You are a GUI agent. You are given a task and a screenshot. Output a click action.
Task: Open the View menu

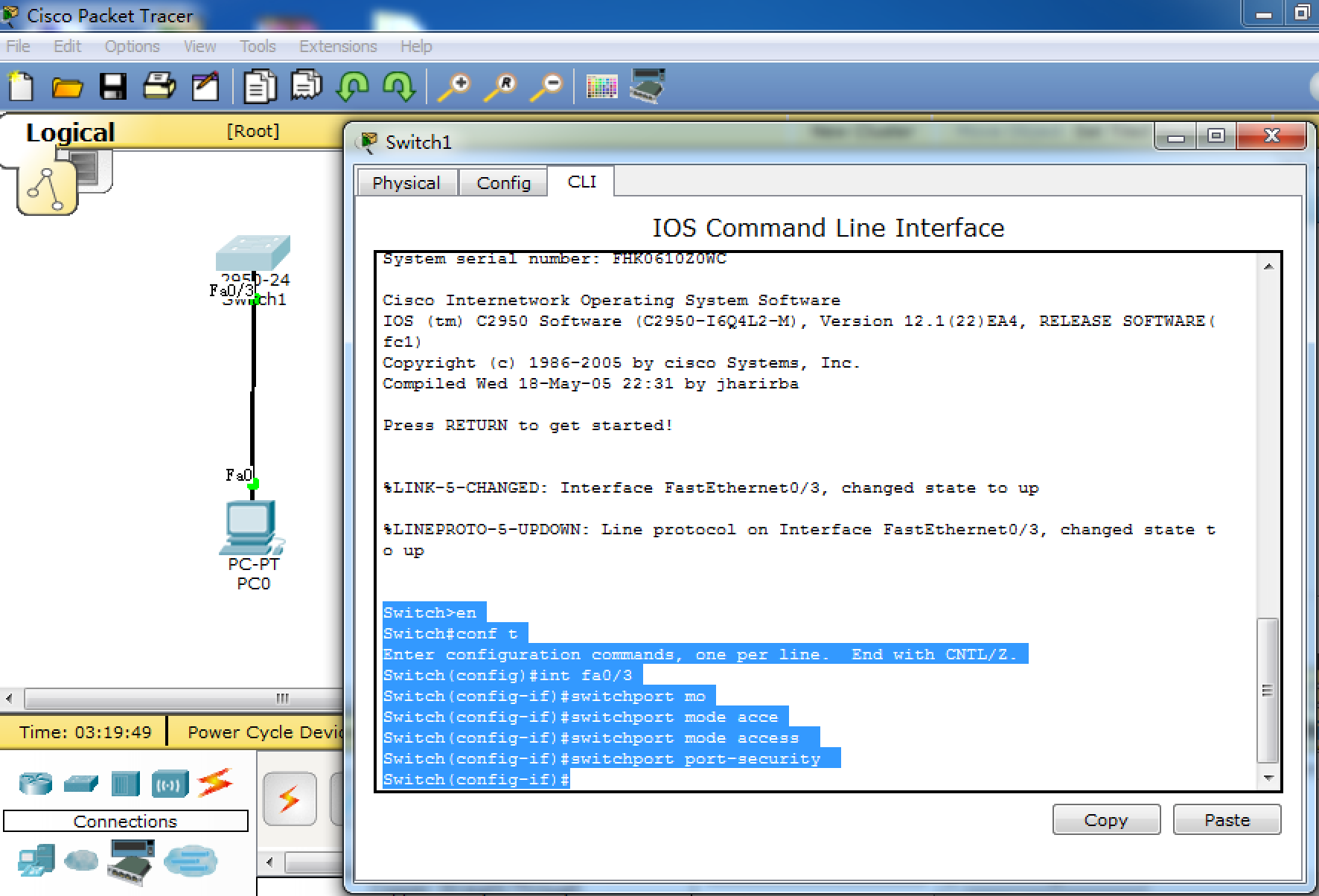(199, 46)
